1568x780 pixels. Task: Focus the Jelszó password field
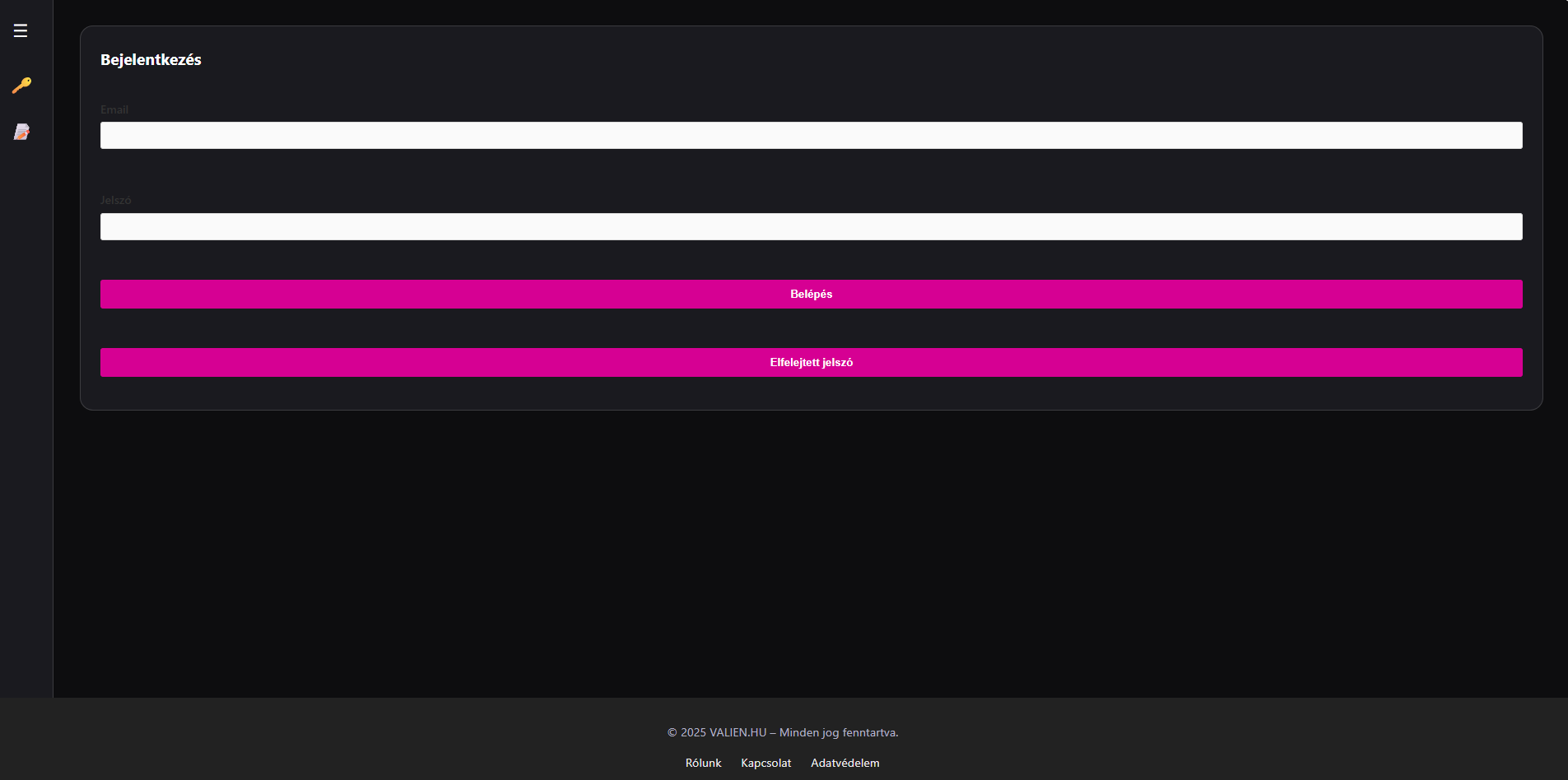tap(811, 227)
